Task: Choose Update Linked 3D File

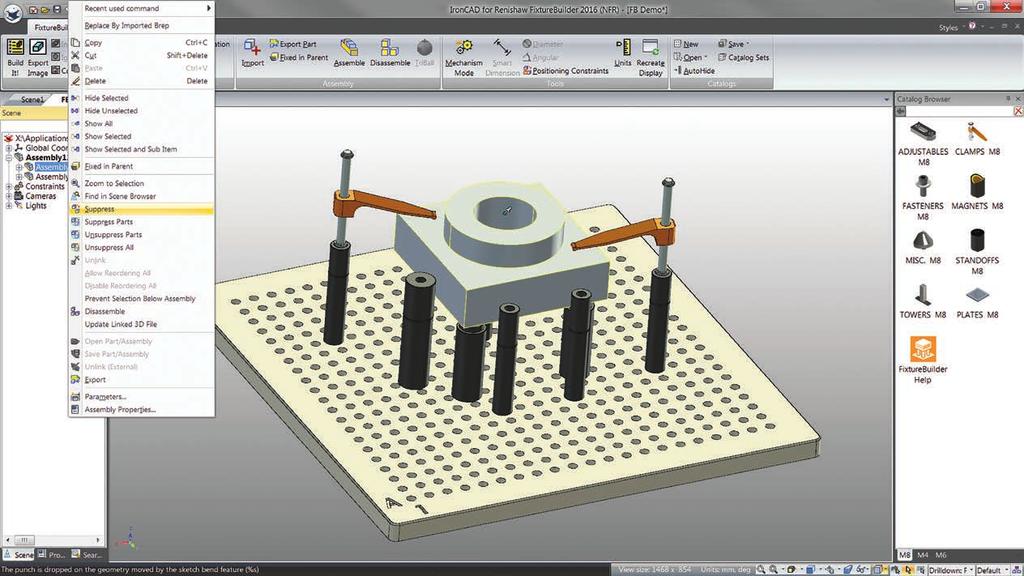Action: tap(142, 324)
